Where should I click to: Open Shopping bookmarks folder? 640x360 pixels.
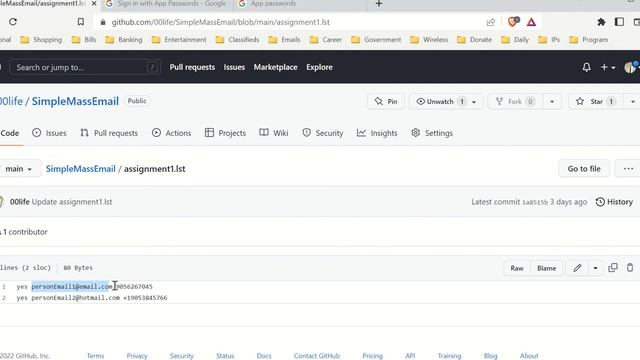point(42,40)
